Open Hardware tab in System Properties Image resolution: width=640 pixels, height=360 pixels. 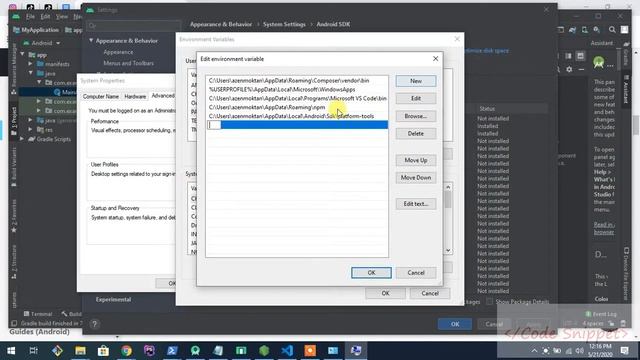135,96
